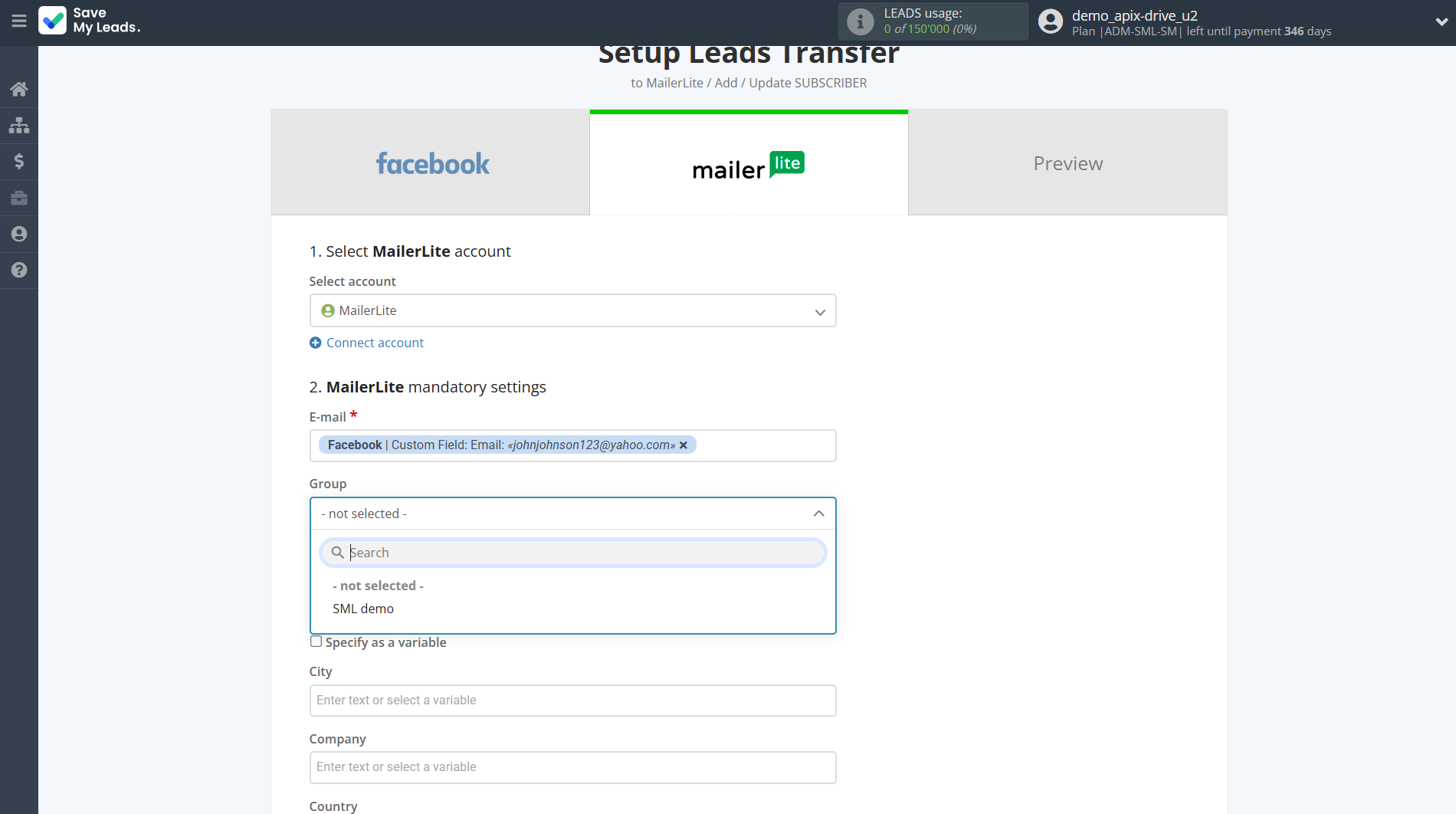Click the user profile icon in the sidebar
Image resolution: width=1456 pixels, height=814 pixels.
[19, 234]
